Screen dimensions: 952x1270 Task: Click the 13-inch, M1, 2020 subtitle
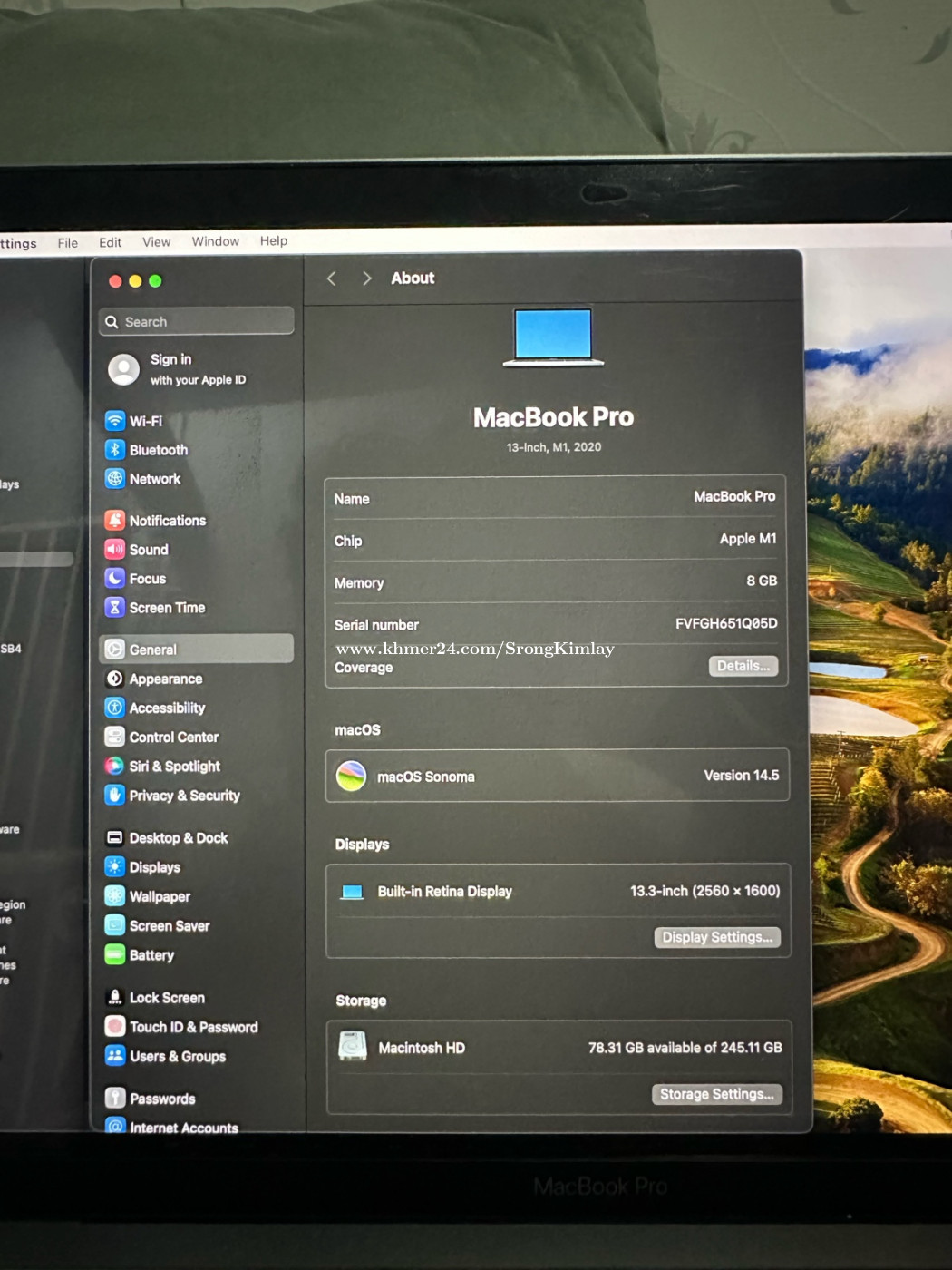pyautogui.click(x=554, y=447)
